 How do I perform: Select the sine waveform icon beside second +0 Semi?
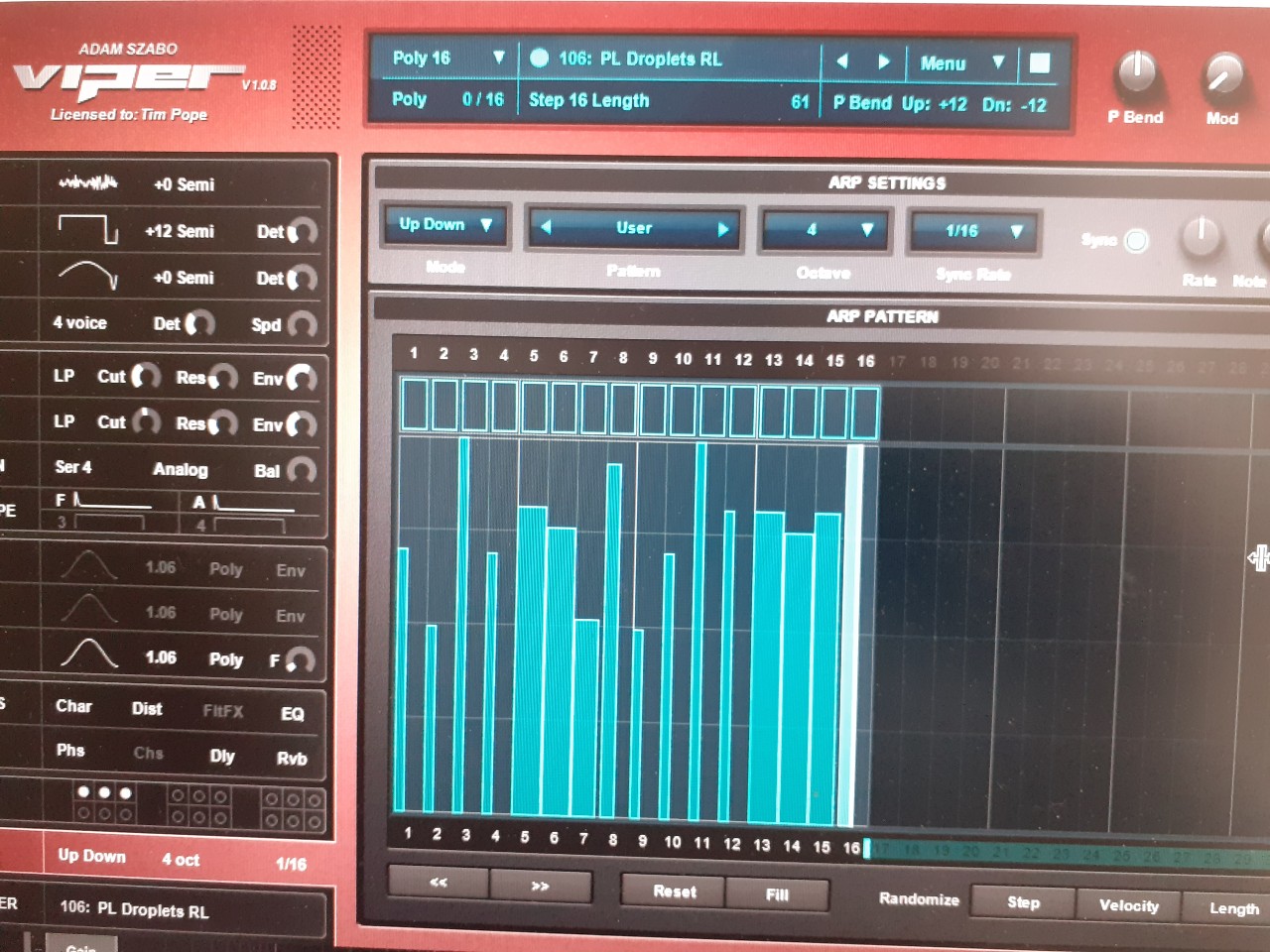[87, 275]
